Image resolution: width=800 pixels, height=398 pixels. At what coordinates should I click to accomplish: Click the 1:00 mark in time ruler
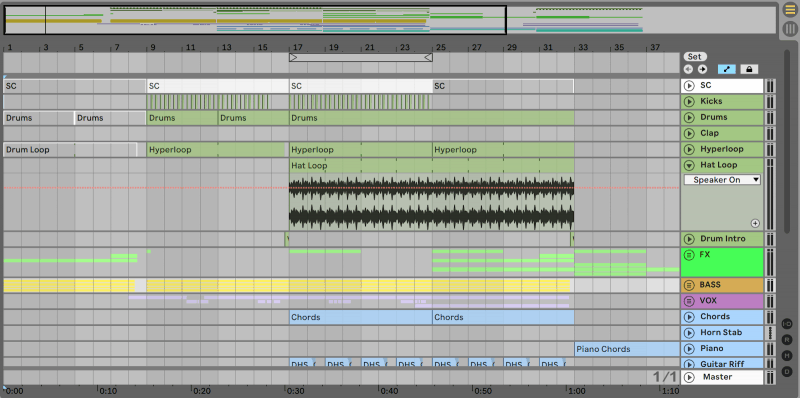click(x=577, y=391)
